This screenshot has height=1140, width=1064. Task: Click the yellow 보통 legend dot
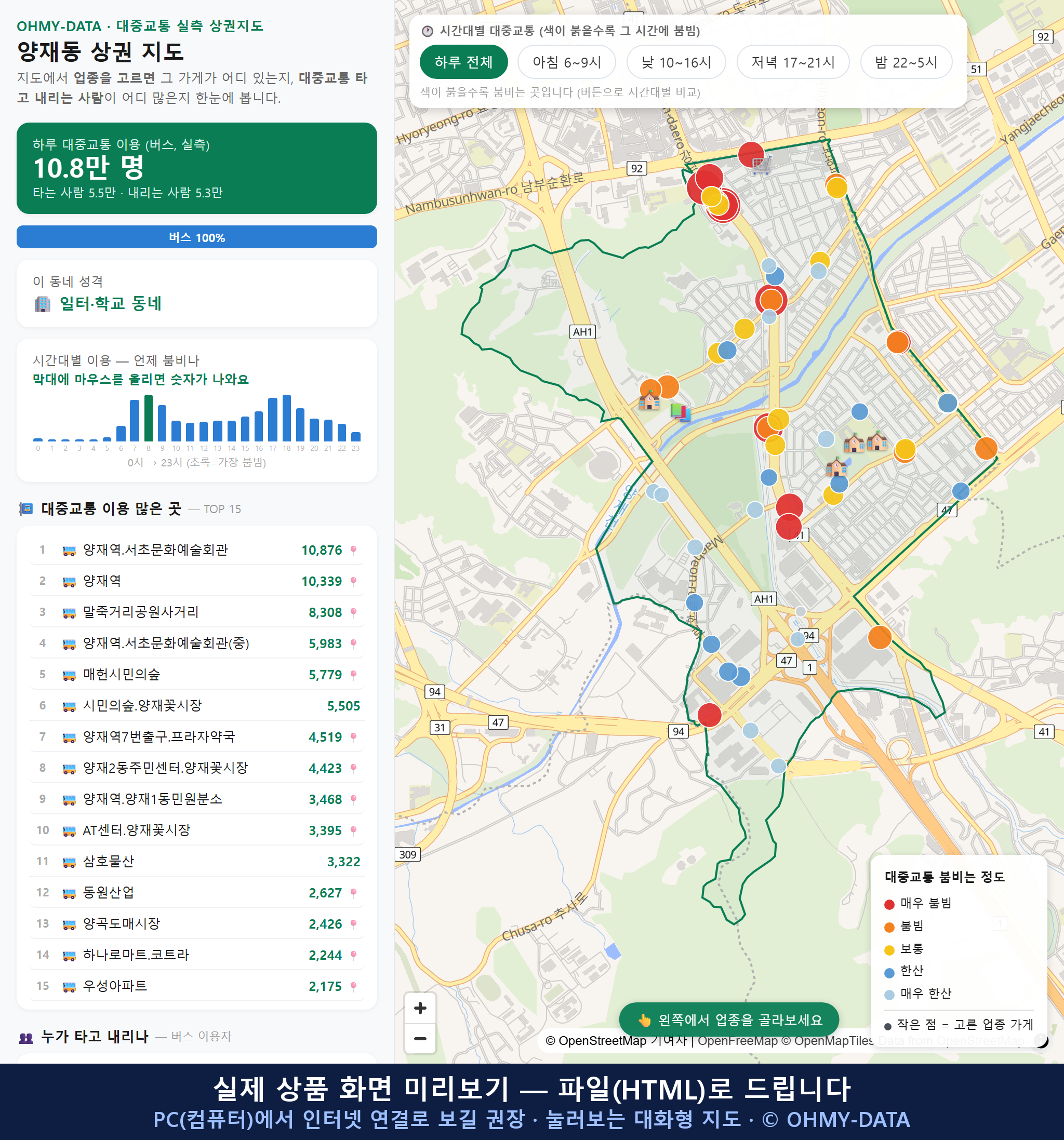(889, 950)
